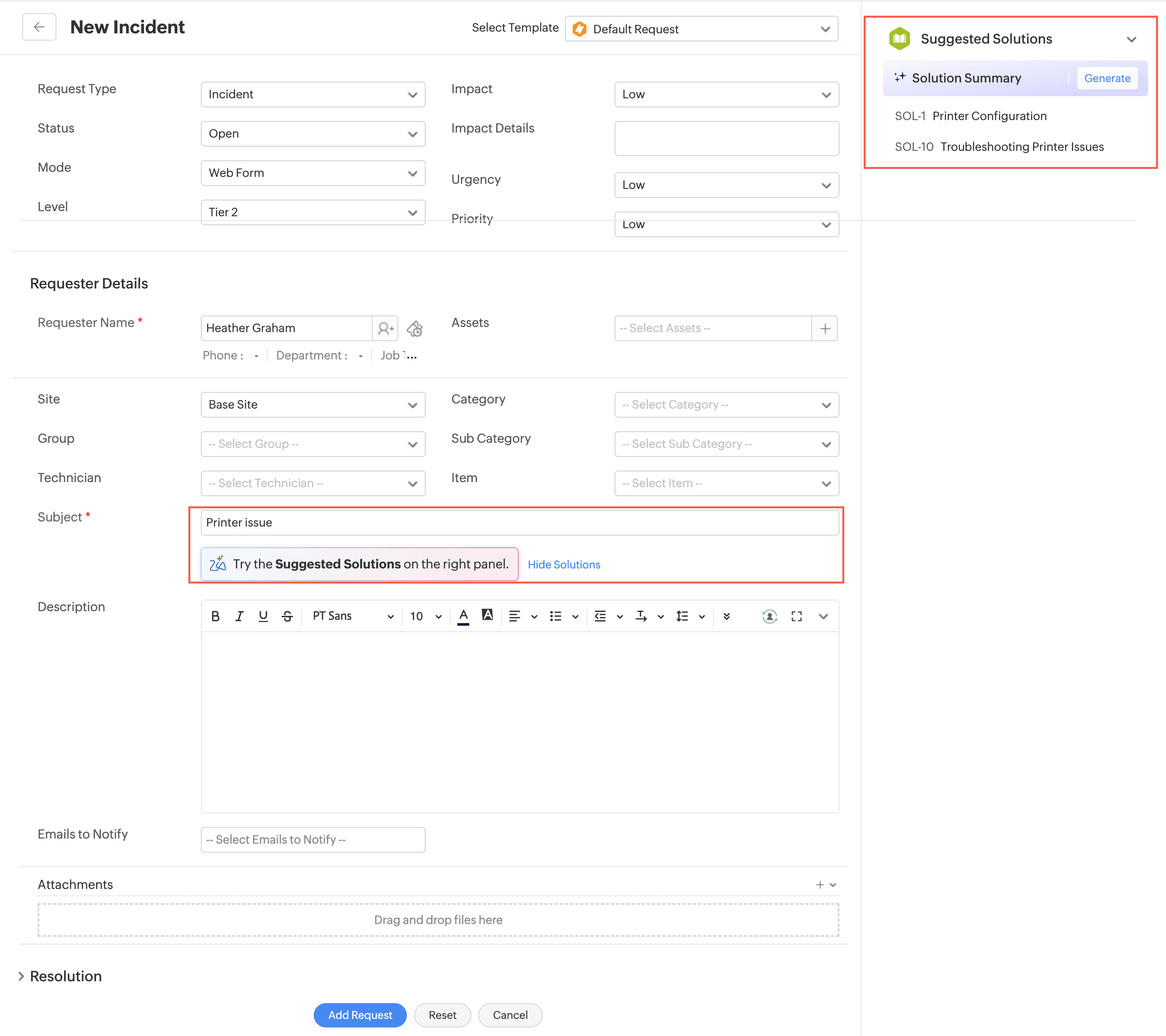Click the Subject input field
This screenshot has height=1036, width=1166.
pyautogui.click(x=520, y=523)
